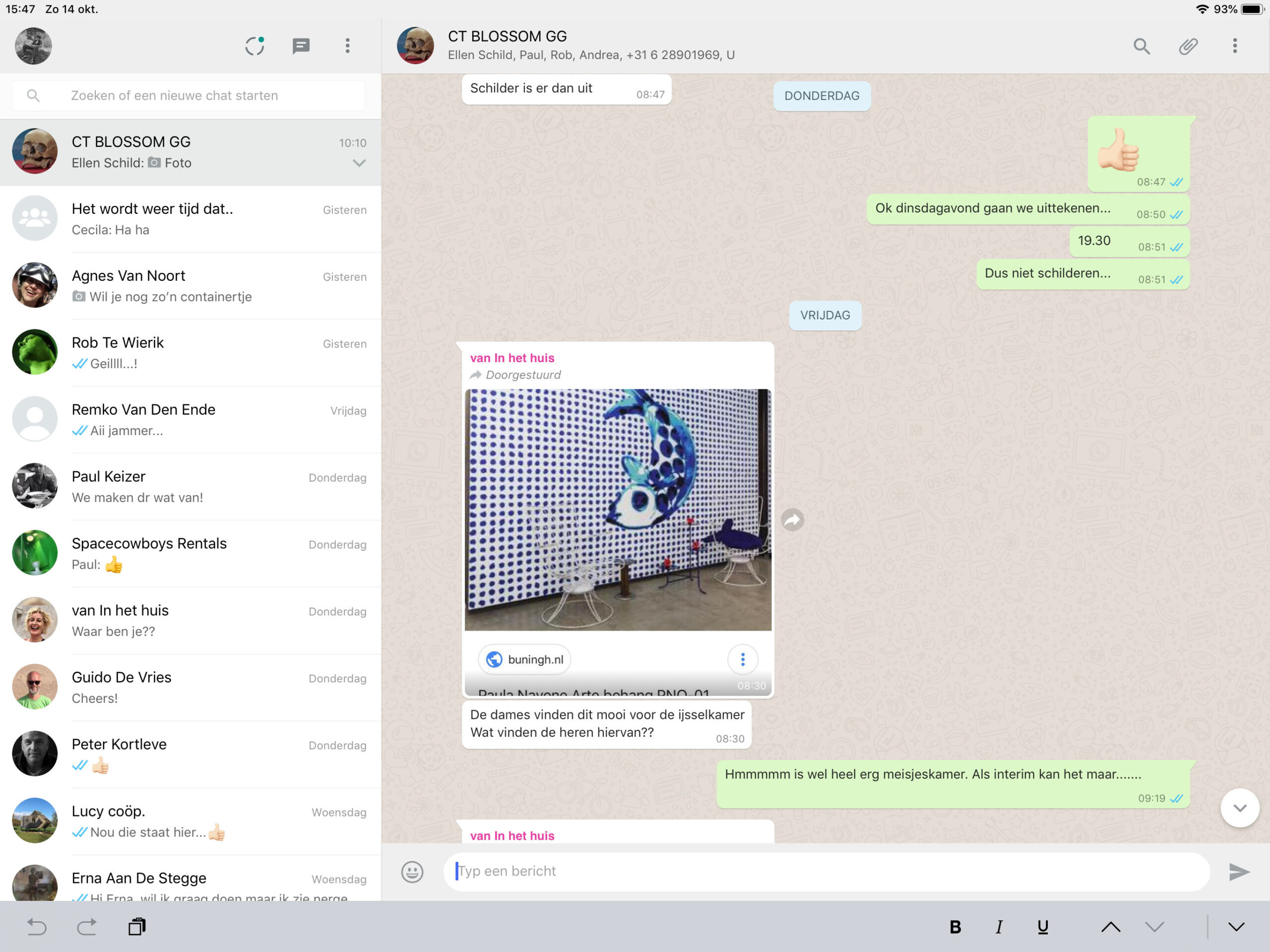This screenshot has width=1270, height=952.
Task: Hide keyboard bar with far-right chevron
Action: 1236,927
